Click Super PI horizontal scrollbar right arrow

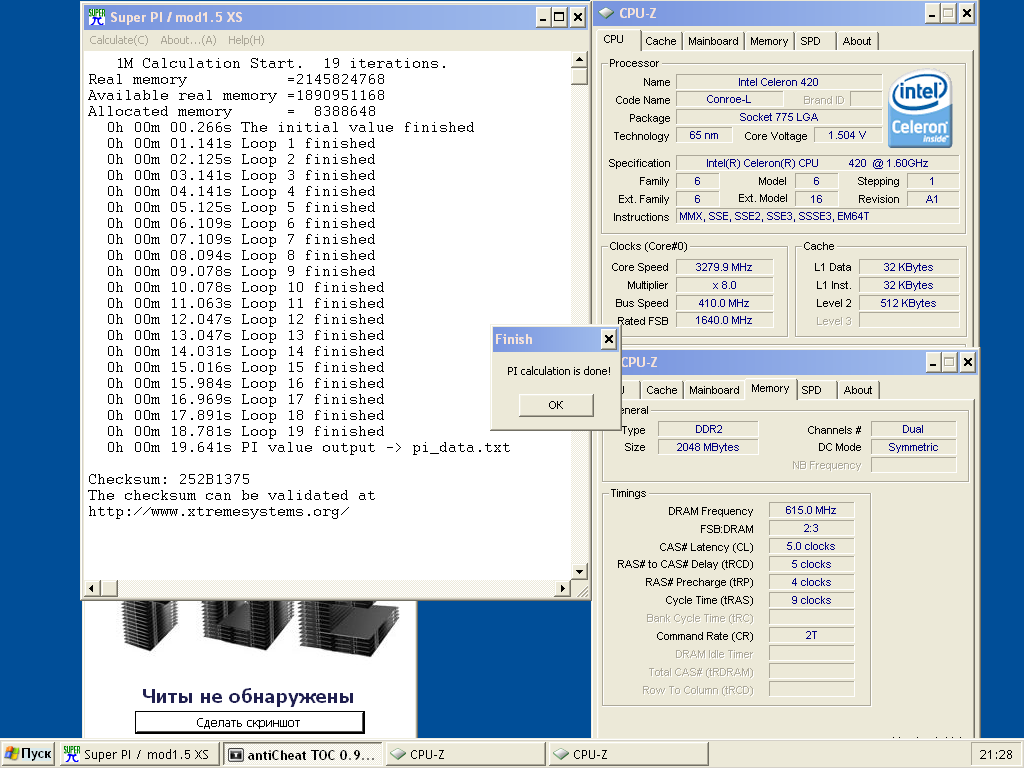(x=562, y=588)
